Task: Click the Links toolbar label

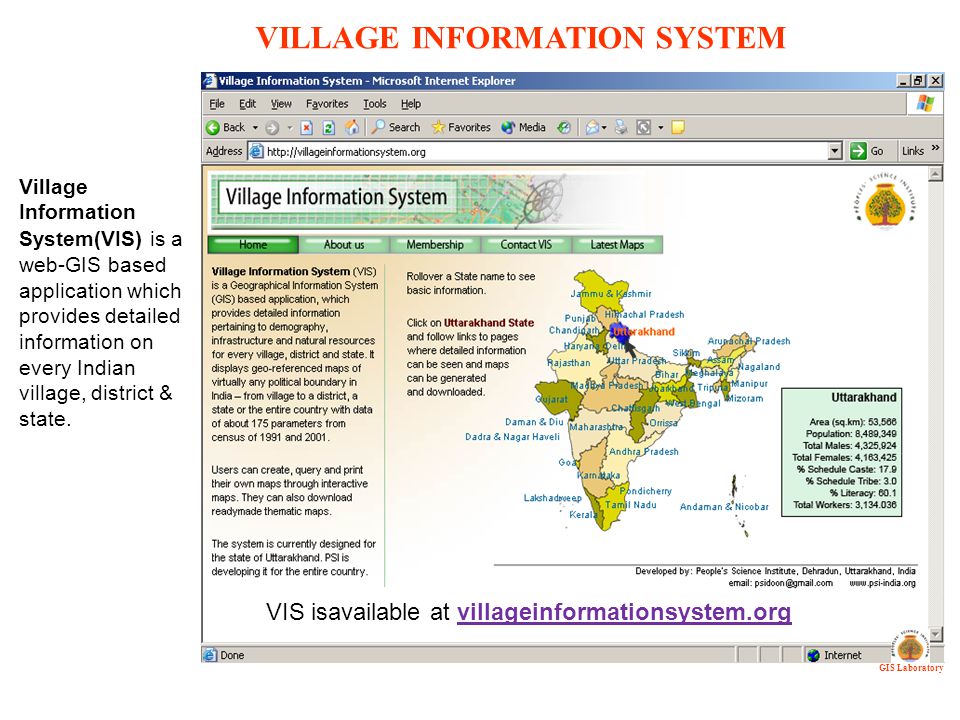Action: 913,151
